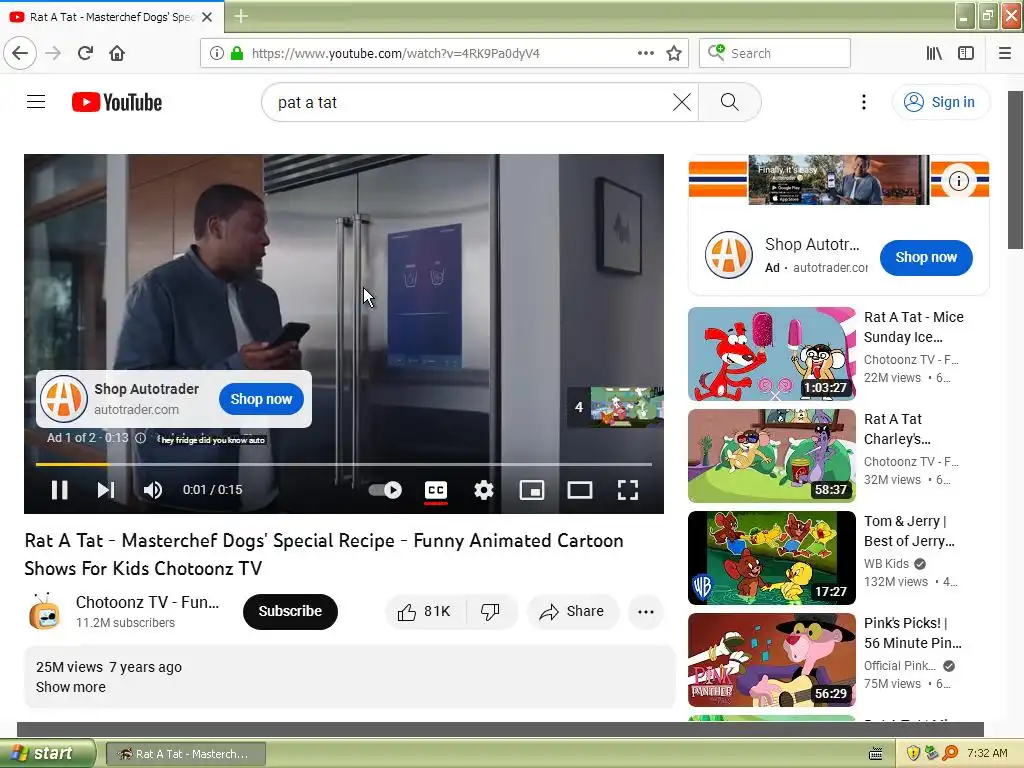
Task: Open YouTube settings three-dot menu
Action: pos(864,102)
